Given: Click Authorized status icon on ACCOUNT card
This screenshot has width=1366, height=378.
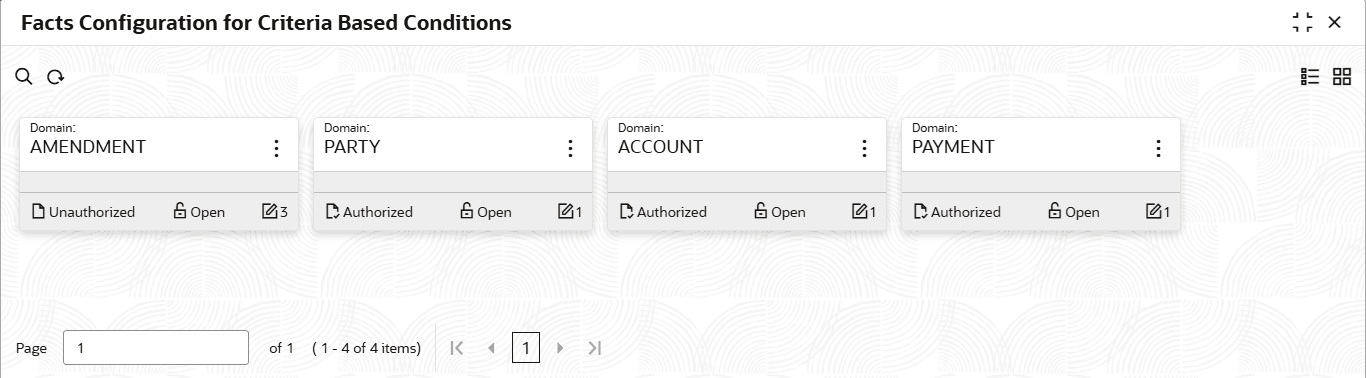Looking at the screenshot, I should 627,211.
